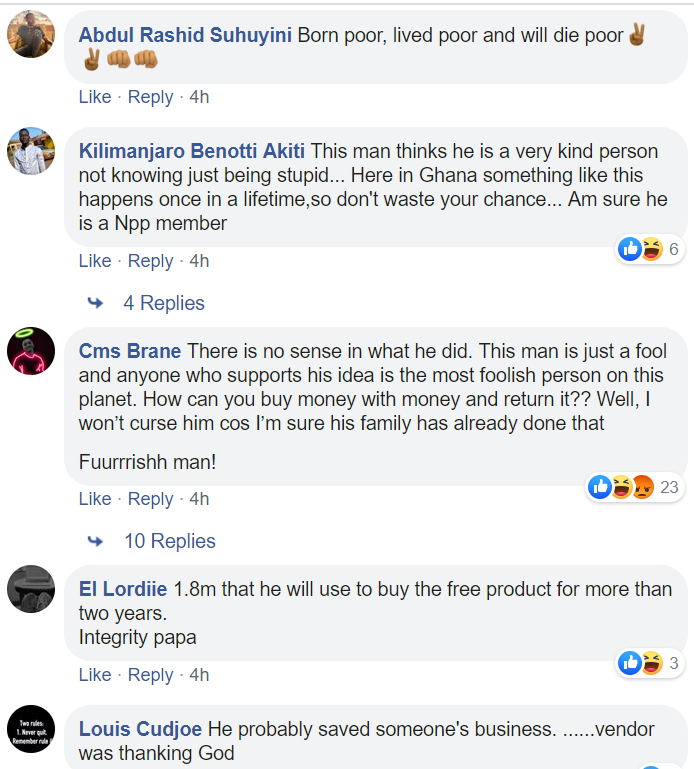Like El Lordiie's comment
694x769 pixels.
coord(95,675)
